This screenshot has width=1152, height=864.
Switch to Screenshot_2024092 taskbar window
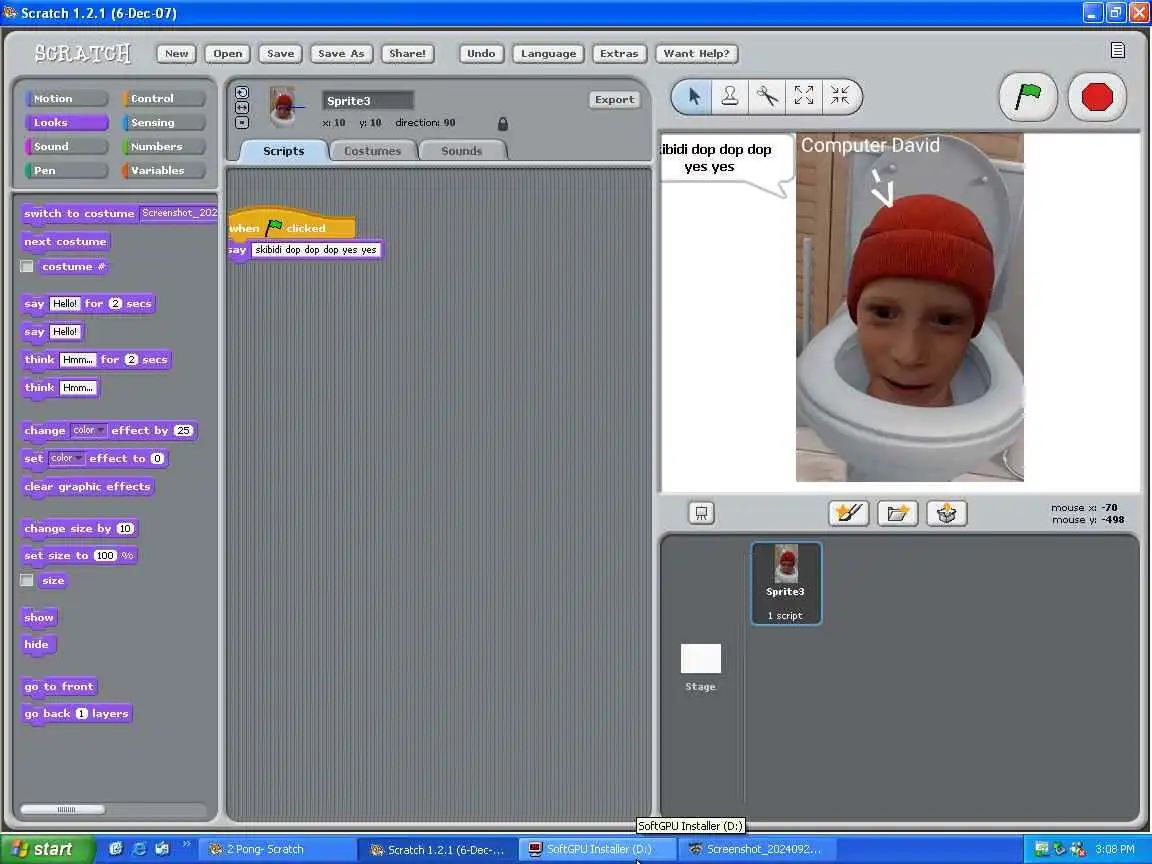[x=757, y=849]
